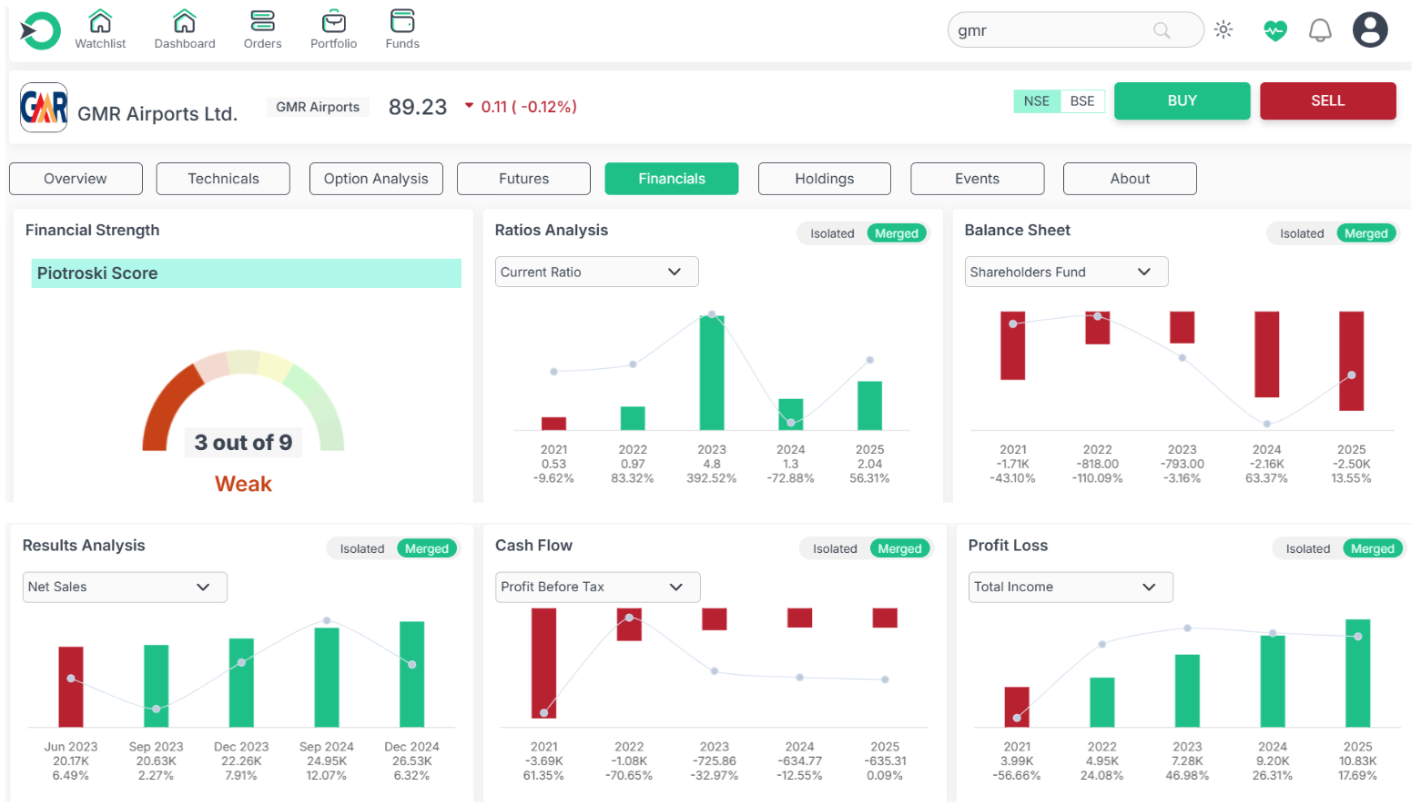Switch Balance Sheet to Isolated view
The height and width of the screenshot is (810, 1417).
1302,234
